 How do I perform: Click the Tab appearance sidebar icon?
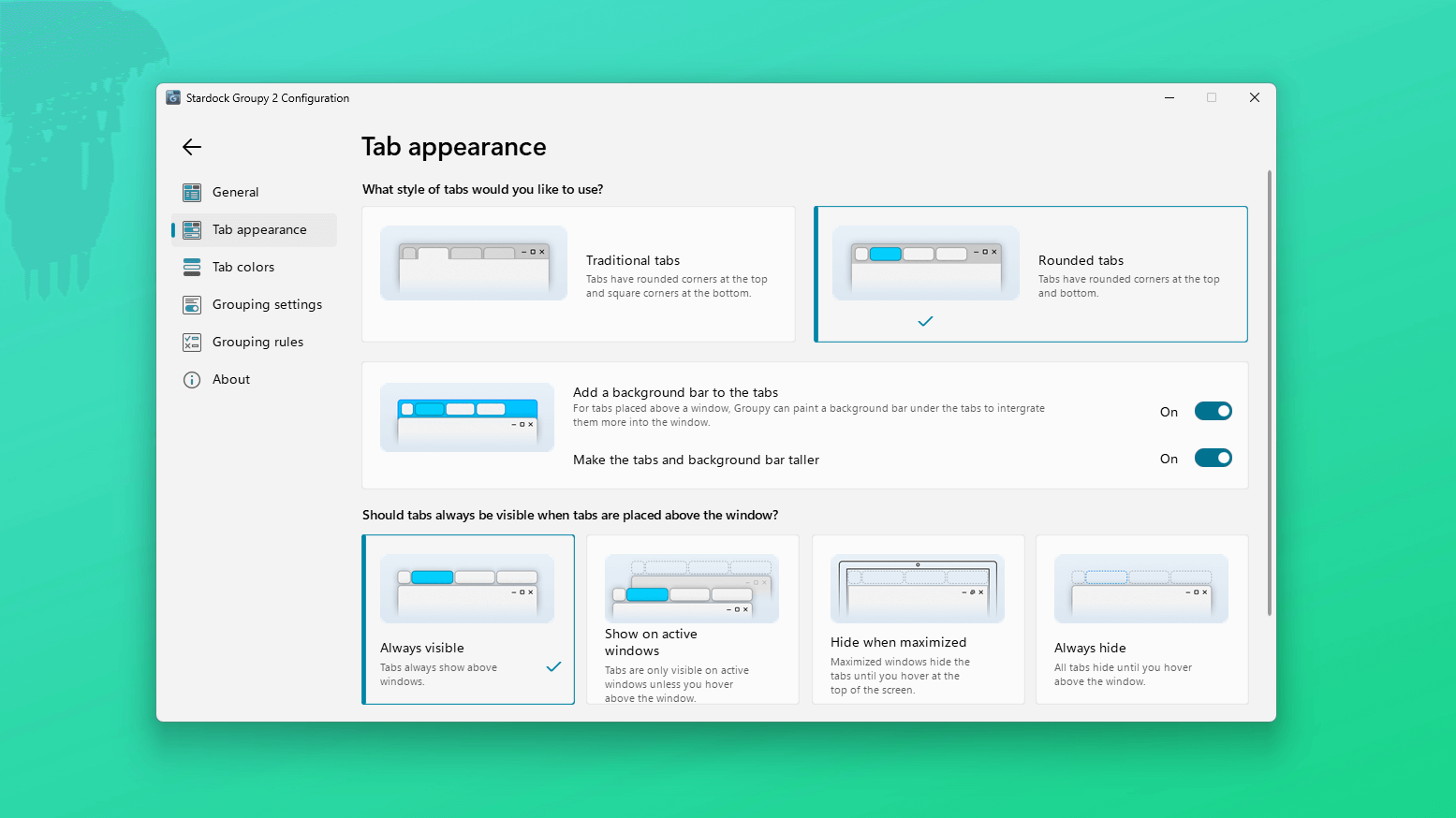point(192,229)
